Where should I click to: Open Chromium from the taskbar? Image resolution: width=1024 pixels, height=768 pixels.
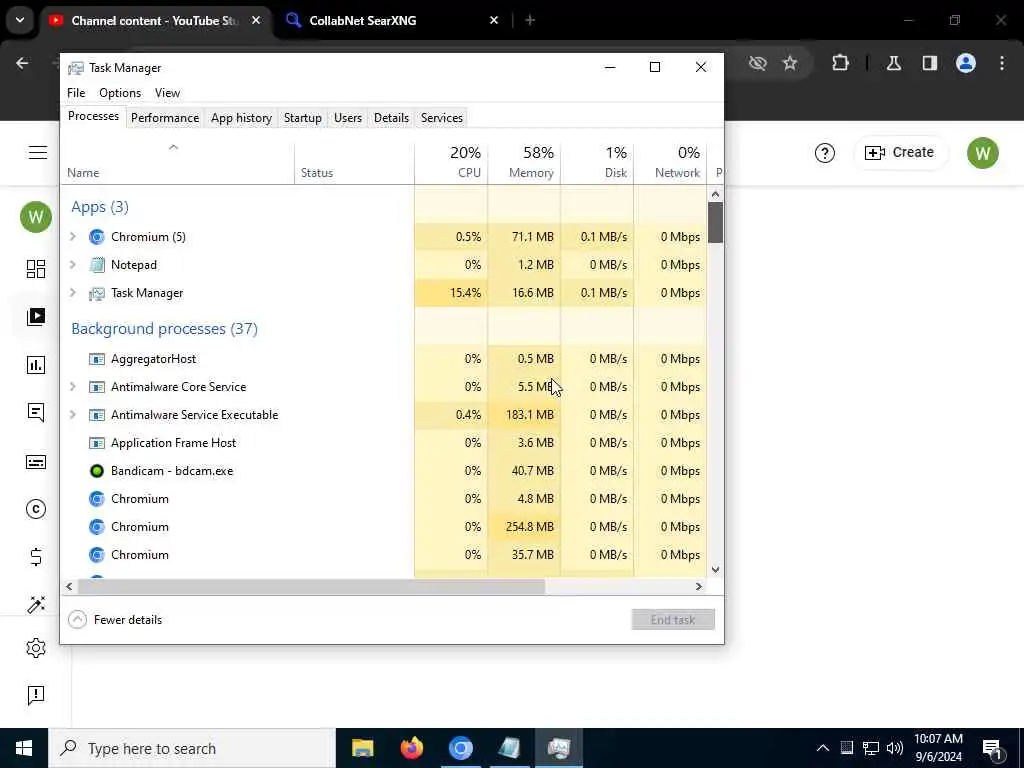pos(460,748)
